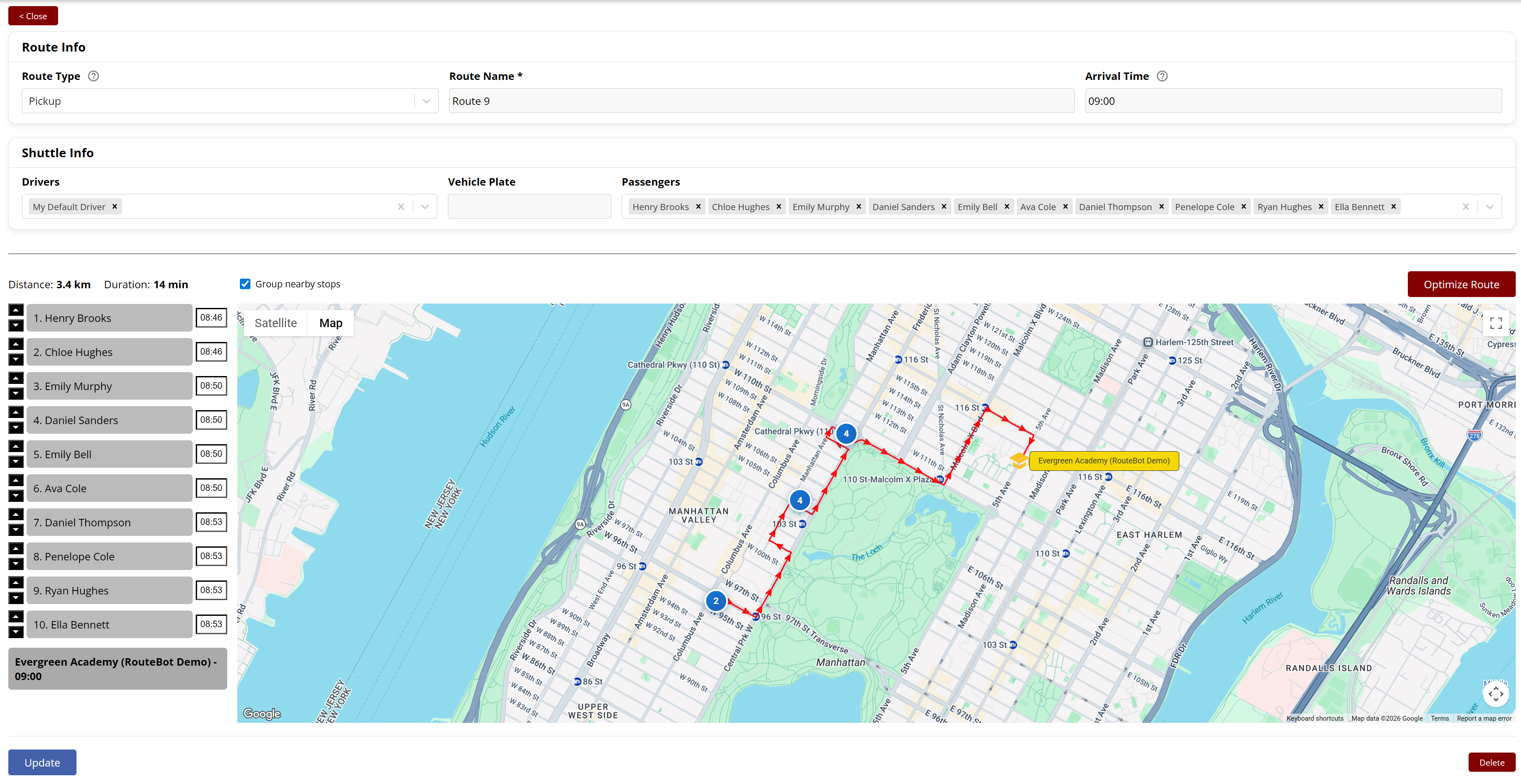Remove Ryan Hughes passenger tag
This screenshot has width=1521, height=784.
[x=1321, y=206]
